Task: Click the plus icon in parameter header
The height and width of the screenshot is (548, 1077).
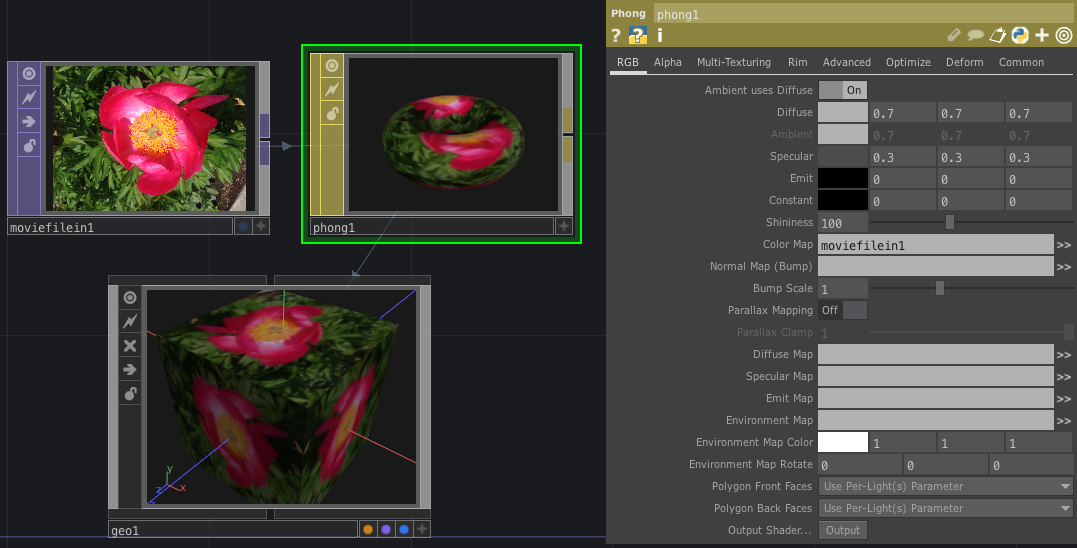Action: [x=1042, y=35]
